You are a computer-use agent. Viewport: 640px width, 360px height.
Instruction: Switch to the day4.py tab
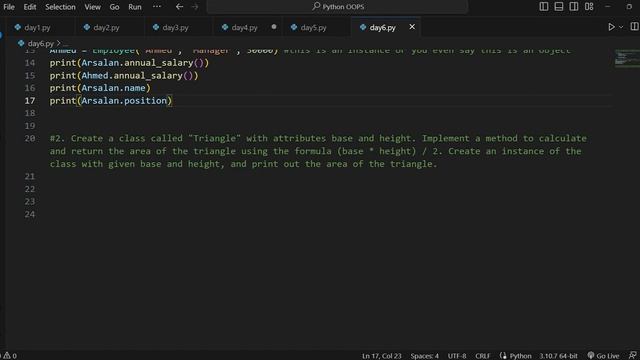pyautogui.click(x=244, y=27)
